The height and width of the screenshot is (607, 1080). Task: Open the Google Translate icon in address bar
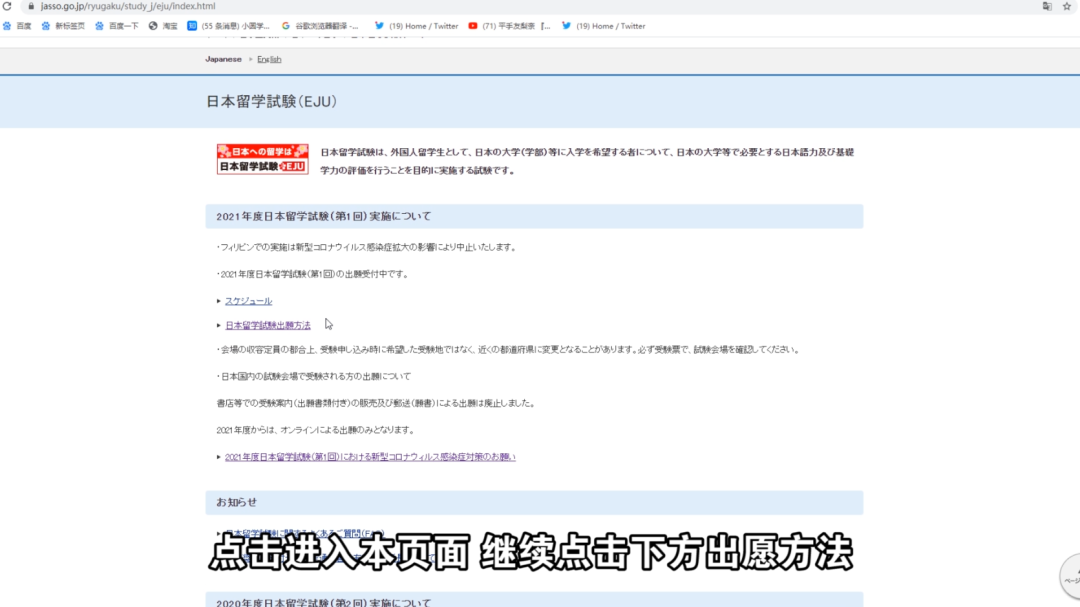(1047, 6)
